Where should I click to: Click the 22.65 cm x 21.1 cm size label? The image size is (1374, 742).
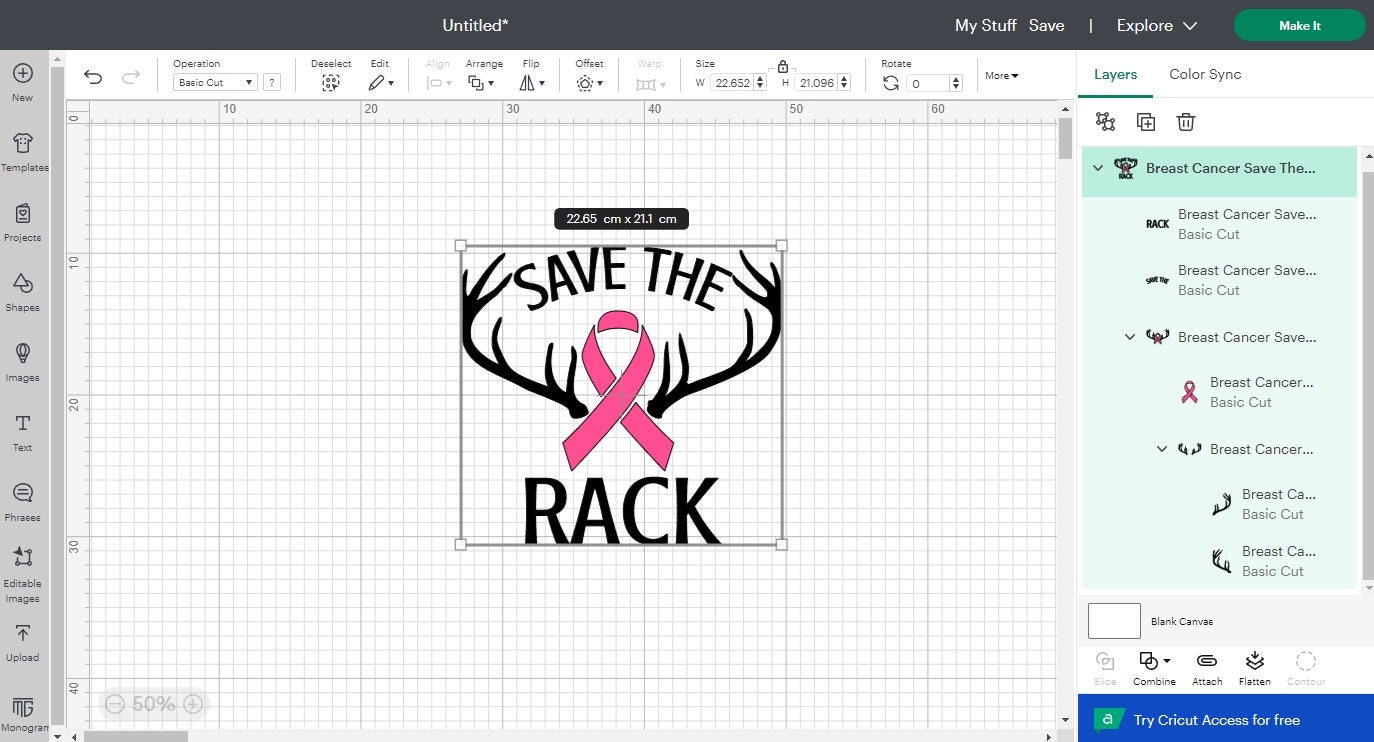tap(621, 218)
